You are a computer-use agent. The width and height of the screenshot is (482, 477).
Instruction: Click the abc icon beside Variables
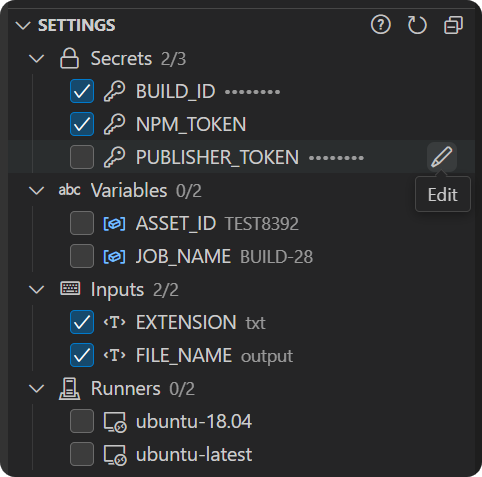pyautogui.click(x=69, y=190)
